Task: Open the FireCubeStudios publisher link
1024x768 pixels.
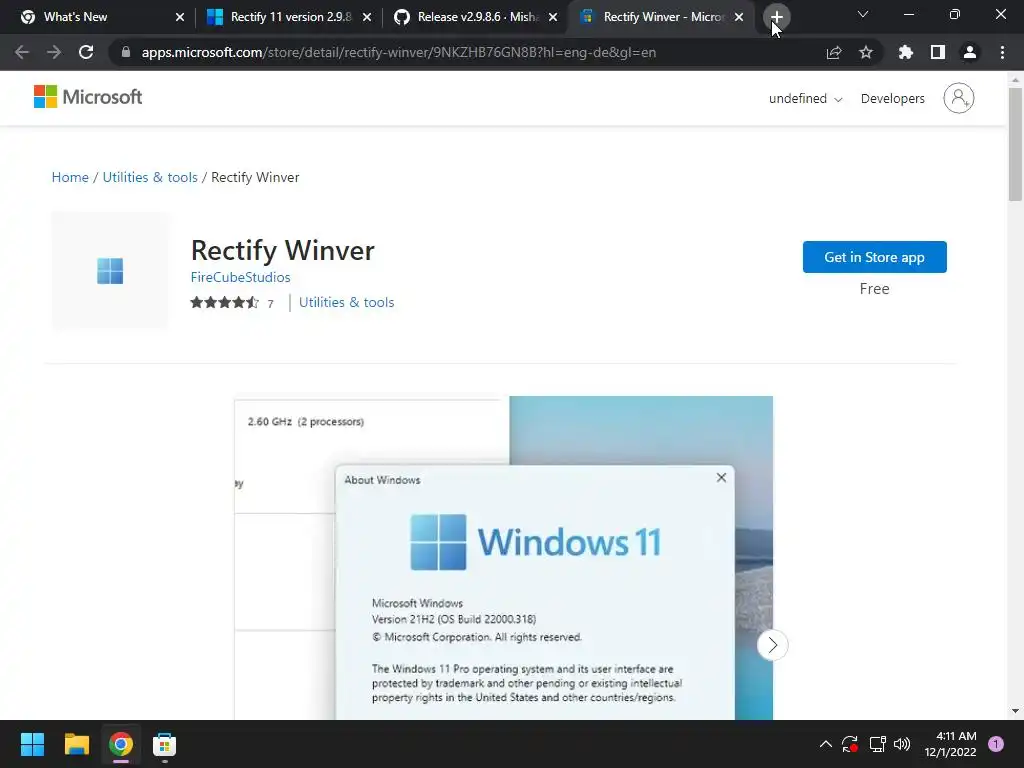Action: (240, 277)
